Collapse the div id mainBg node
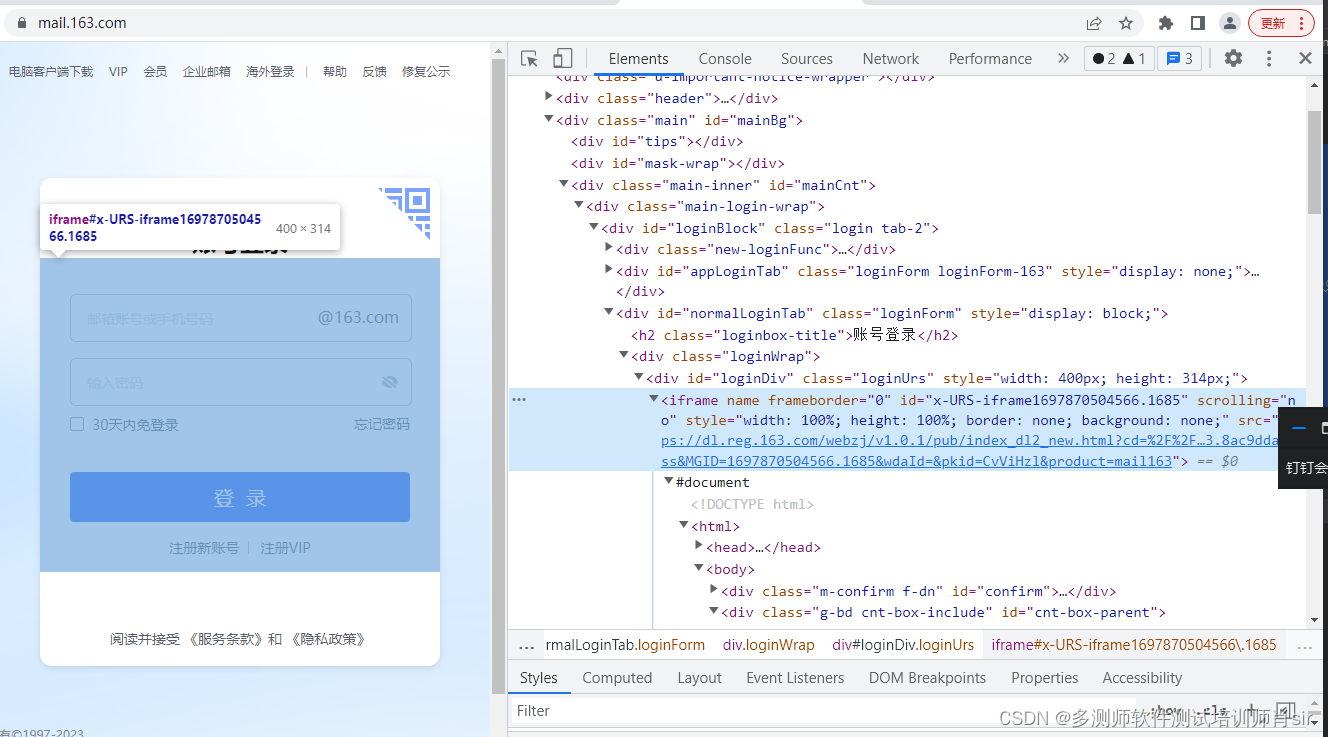This screenshot has height=737, width=1328. tap(549, 119)
